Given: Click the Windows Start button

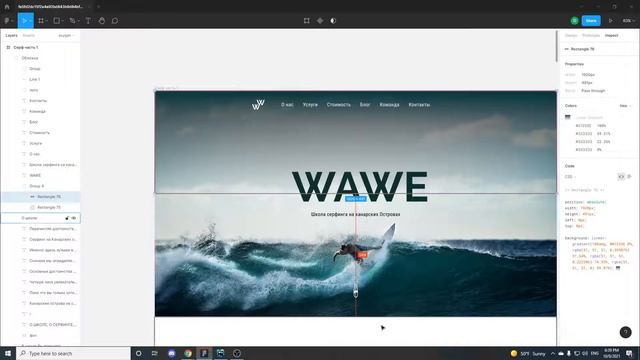Looking at the screenshot, I should tap(8, 353).
